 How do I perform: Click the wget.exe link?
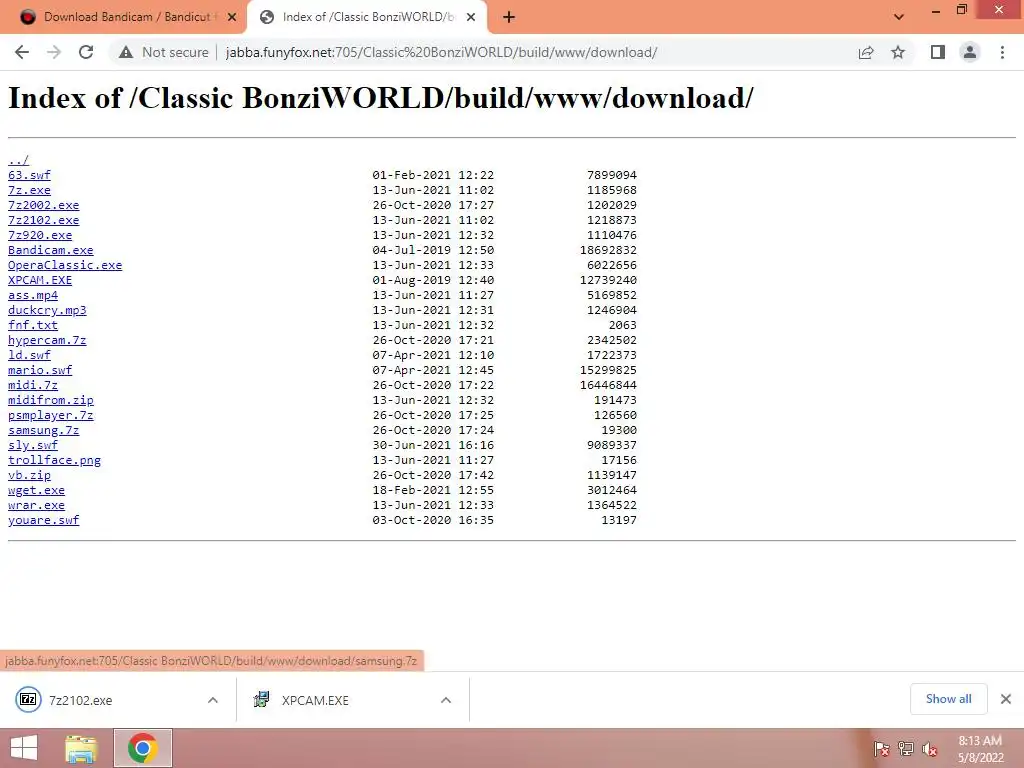[37, 490]
